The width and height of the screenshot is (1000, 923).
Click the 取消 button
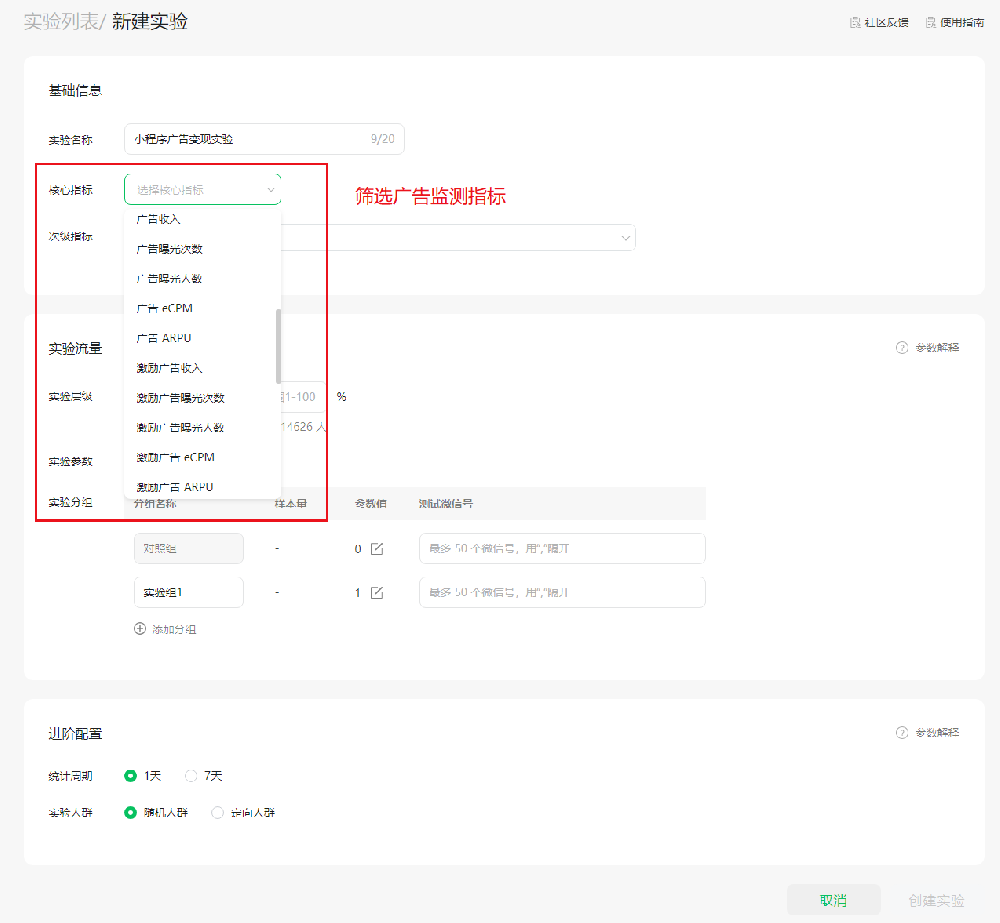pyautogui.click(x=833, y=900)
